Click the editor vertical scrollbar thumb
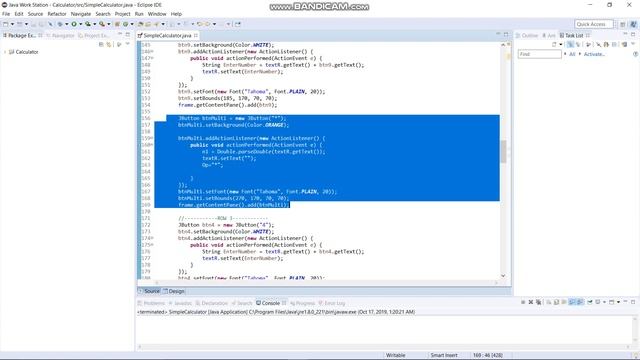 [503, 151]
